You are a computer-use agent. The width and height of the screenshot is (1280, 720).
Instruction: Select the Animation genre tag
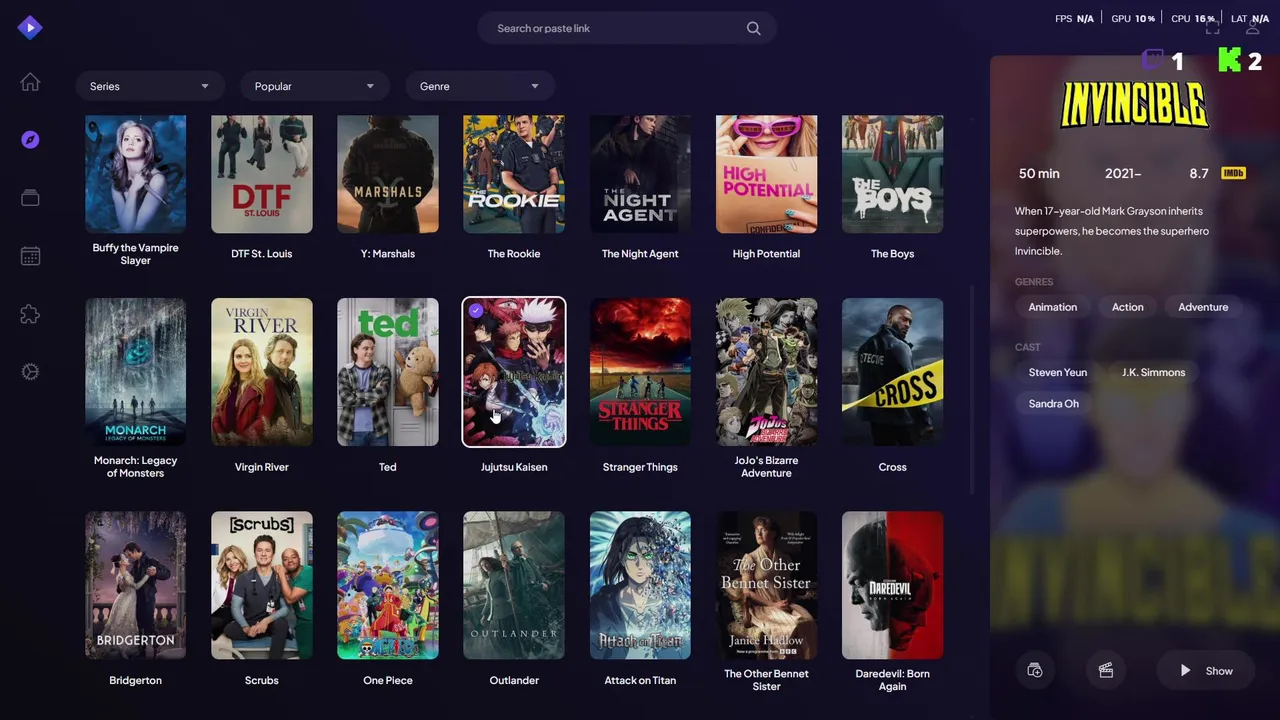pos(1053,307)
